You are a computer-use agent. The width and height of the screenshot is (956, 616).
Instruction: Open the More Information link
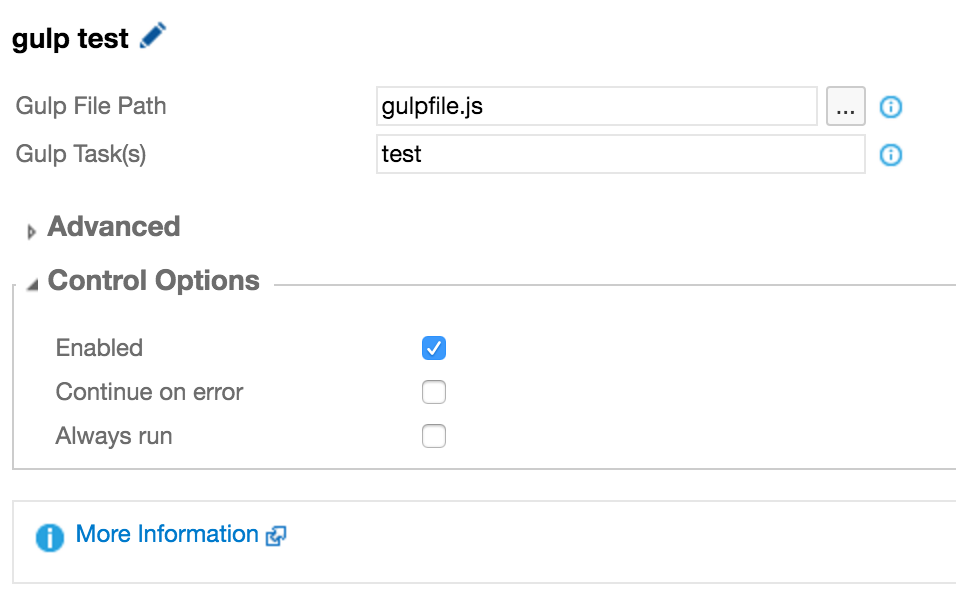(167, 534)
